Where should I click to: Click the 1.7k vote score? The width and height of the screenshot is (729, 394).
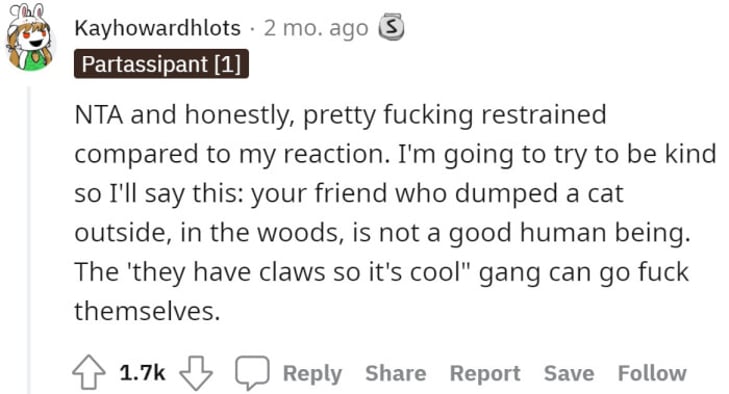tap(142, 373)
